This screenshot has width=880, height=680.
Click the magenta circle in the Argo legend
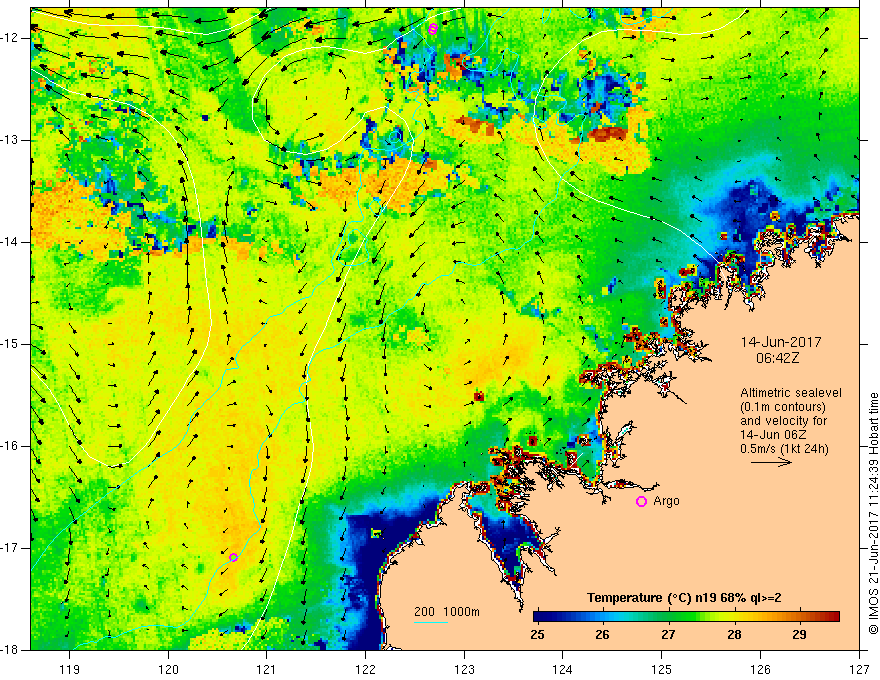pos(641,502)
